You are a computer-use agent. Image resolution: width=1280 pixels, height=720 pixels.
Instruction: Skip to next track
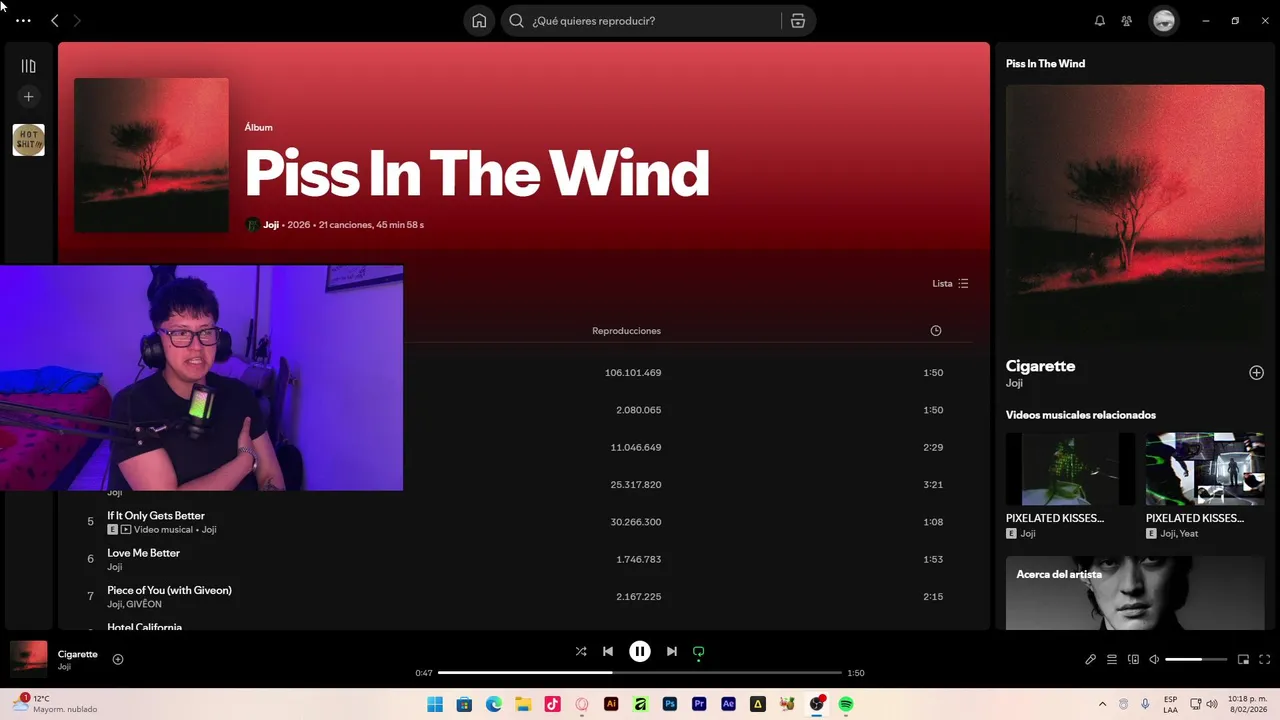tap(672, 651)
